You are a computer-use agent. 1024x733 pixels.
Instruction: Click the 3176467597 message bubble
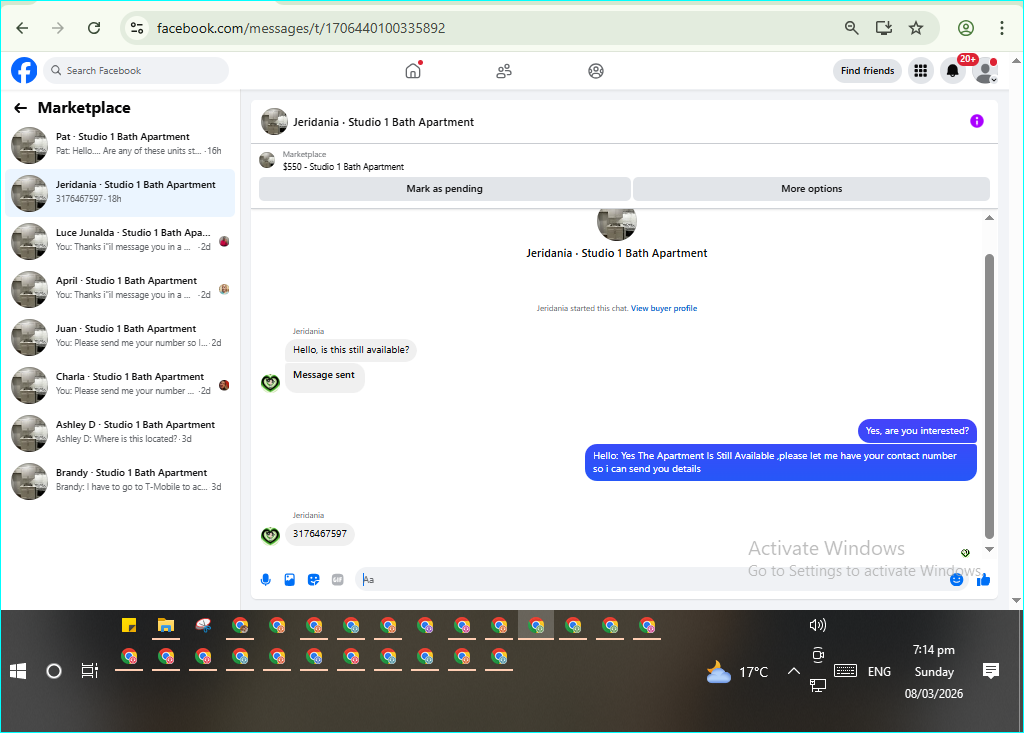pyautogui.click(x=320, y=534)
